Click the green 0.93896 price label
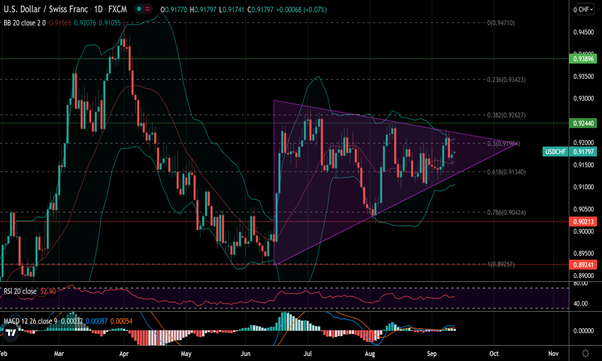The width and height of the screenshot is (602, 361). 583,59
